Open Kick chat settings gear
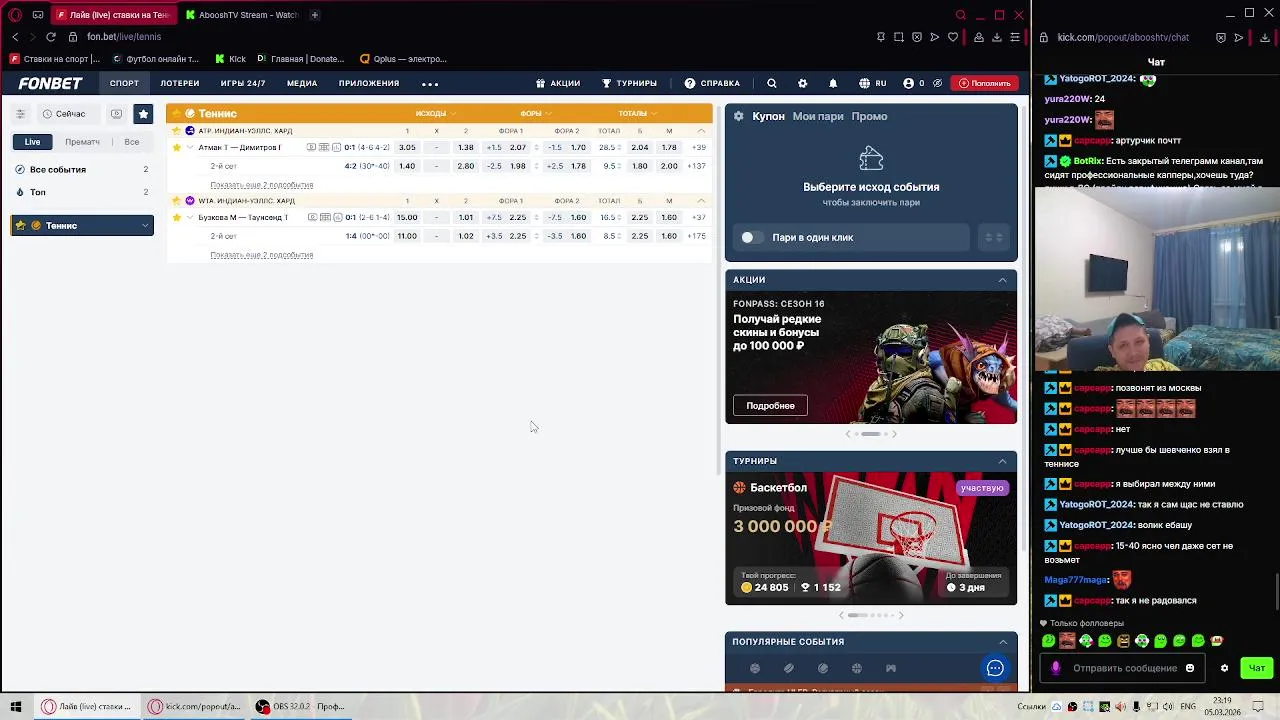The height and width of the screenshot is (720, 1280). (x=1224, y=668)
